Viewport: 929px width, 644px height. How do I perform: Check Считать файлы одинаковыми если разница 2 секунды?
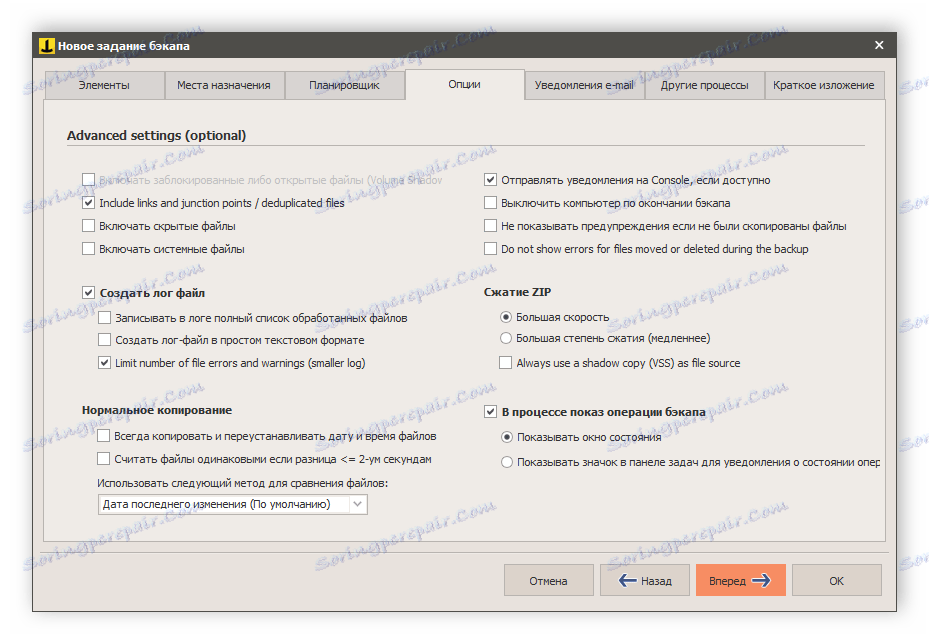click(x=103, y=459)
